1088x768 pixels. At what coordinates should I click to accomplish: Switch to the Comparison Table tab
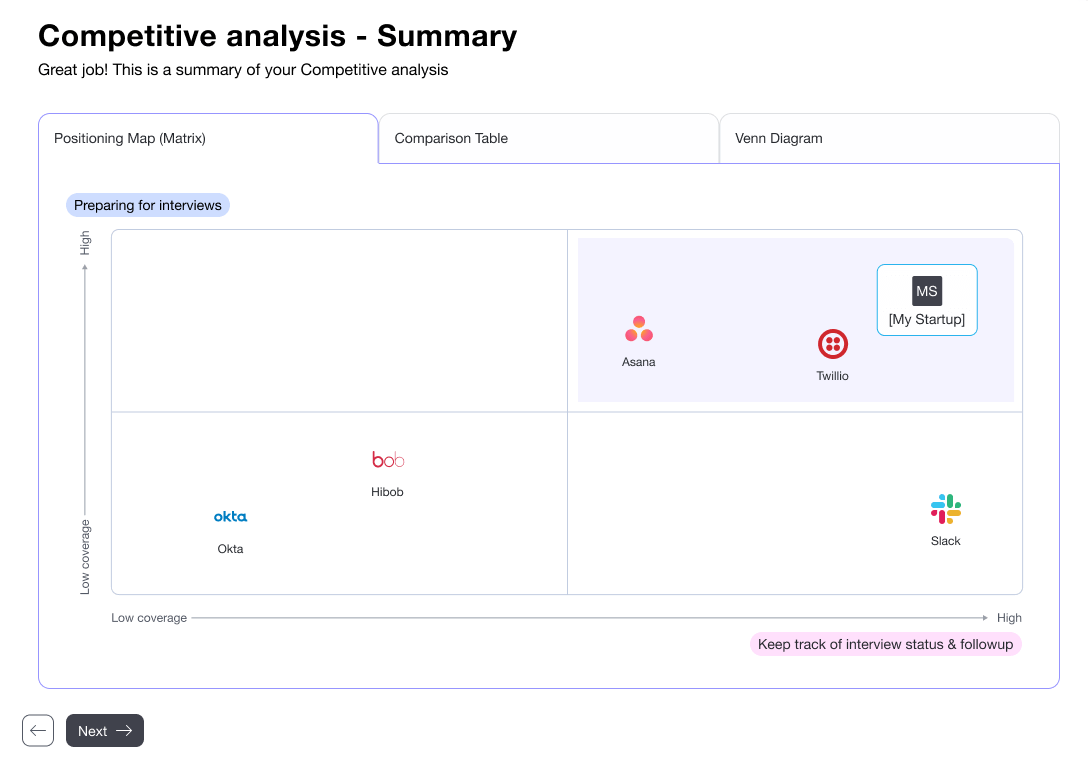(451, 139)
